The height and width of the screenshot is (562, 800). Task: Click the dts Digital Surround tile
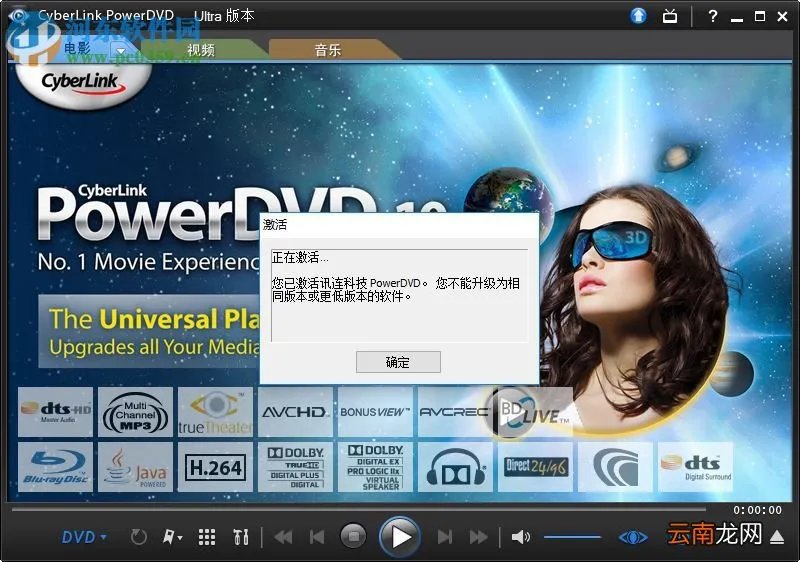[695, 467]
